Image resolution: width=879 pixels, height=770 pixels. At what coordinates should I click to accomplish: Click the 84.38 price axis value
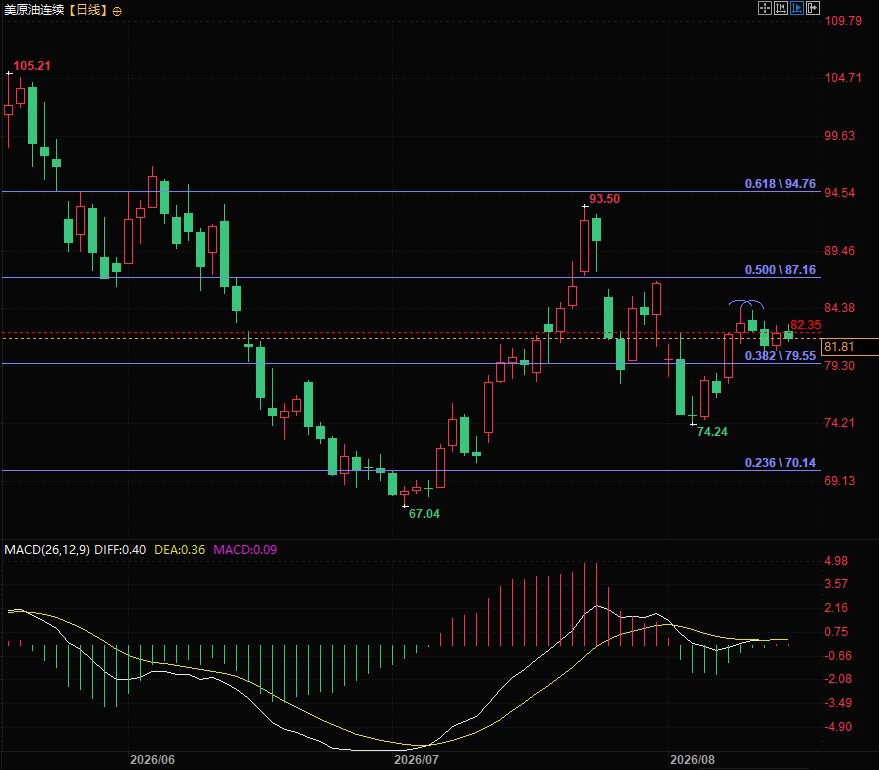[840, 308]
